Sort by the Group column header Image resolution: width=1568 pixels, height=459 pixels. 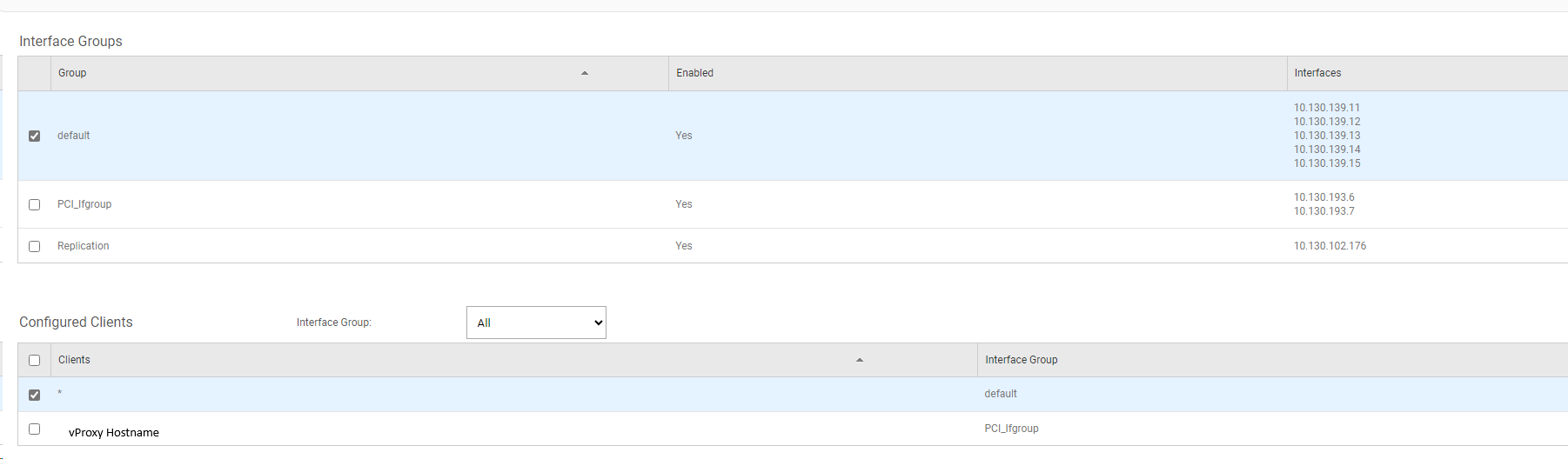(x=72, y=73)
